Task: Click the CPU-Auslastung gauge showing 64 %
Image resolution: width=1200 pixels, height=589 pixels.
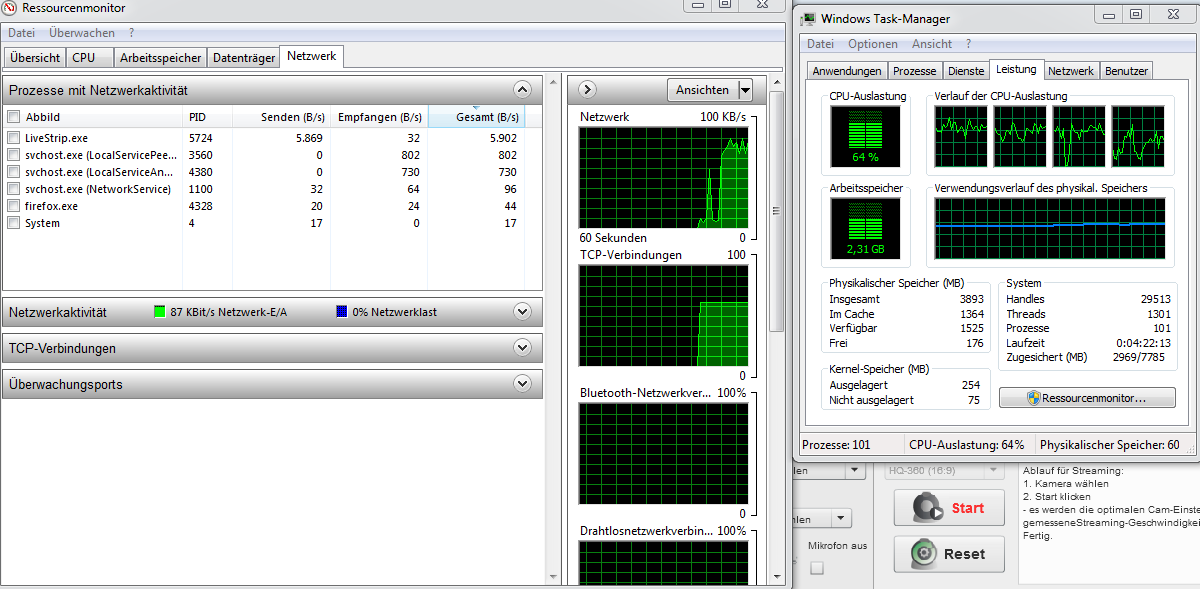Action: click(865, 137)
